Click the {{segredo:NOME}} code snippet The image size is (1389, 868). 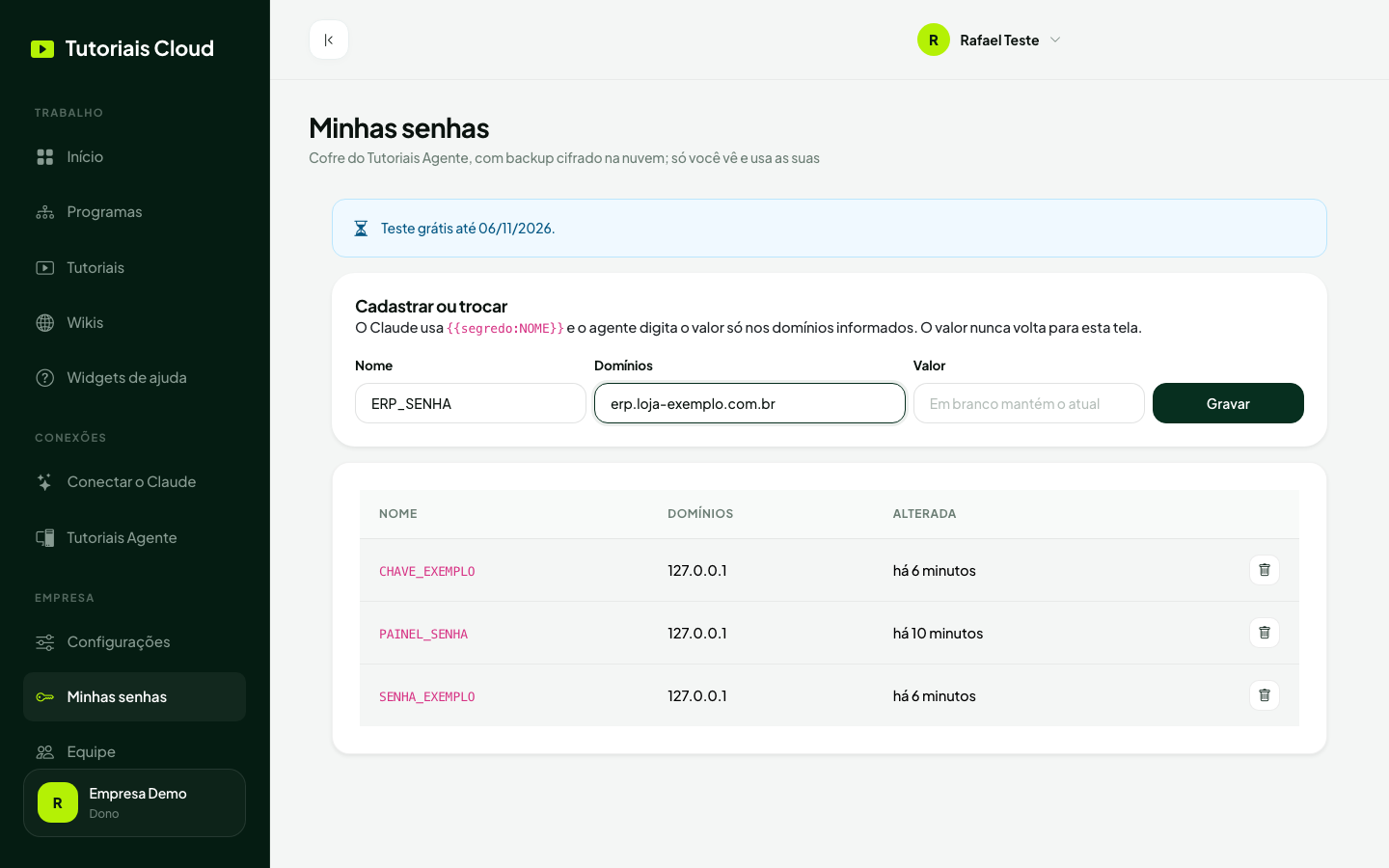click(505, 329)
